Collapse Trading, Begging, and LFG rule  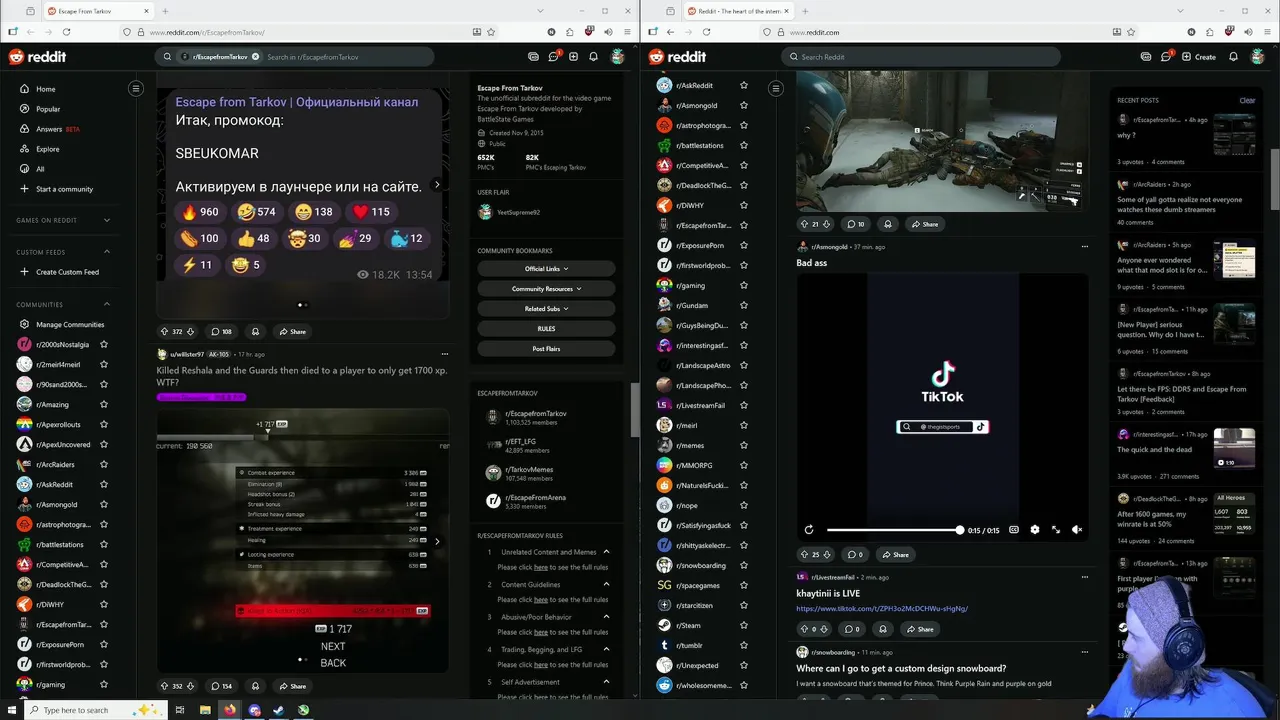click(606, 650)
